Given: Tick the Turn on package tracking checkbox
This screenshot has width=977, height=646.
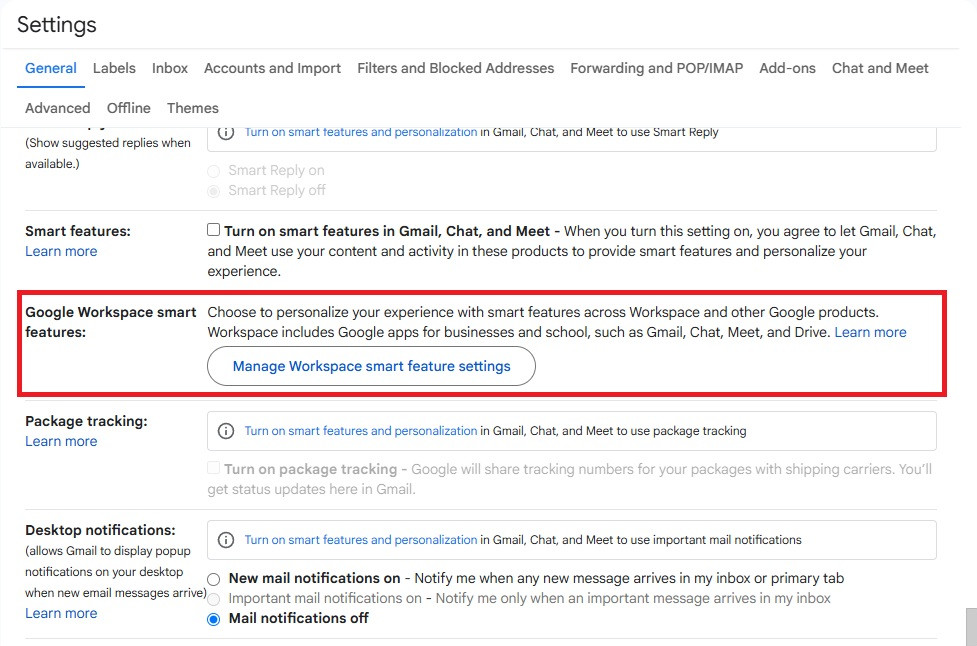Looking at the screenshot, I should point(214,467).
